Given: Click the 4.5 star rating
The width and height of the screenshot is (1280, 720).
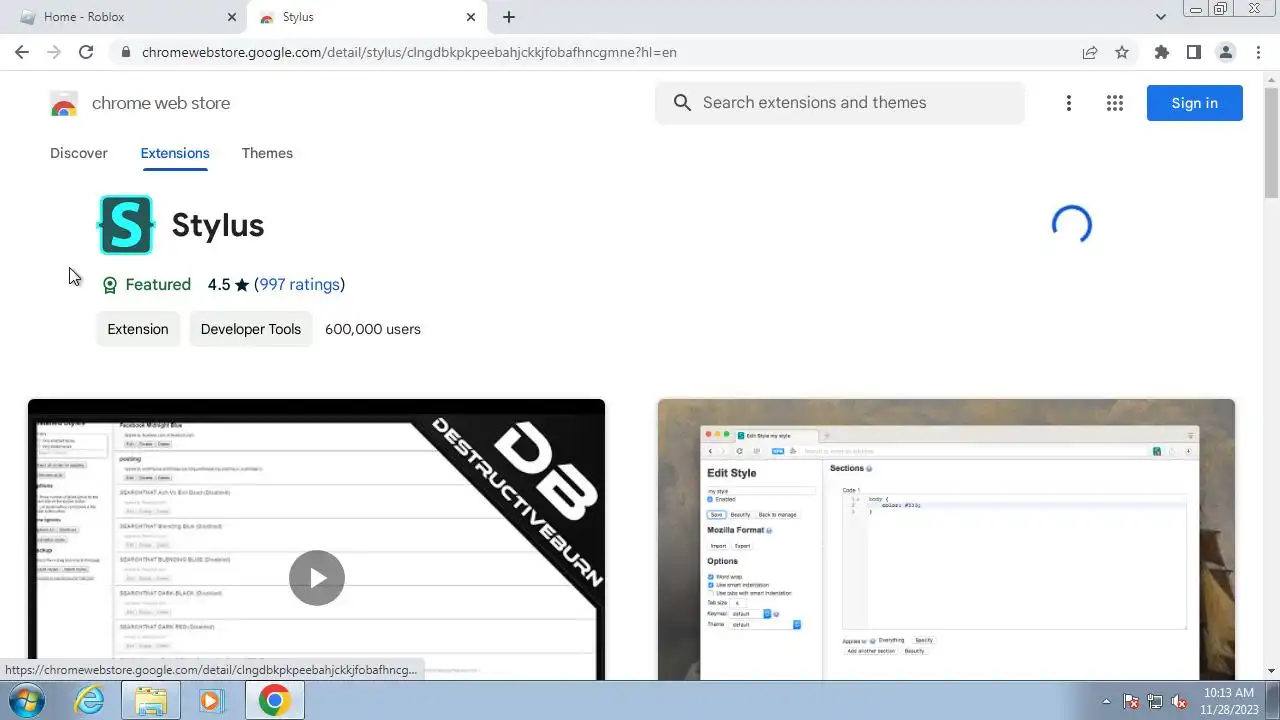Looking at the screenshot, I should tap(228, 284).
